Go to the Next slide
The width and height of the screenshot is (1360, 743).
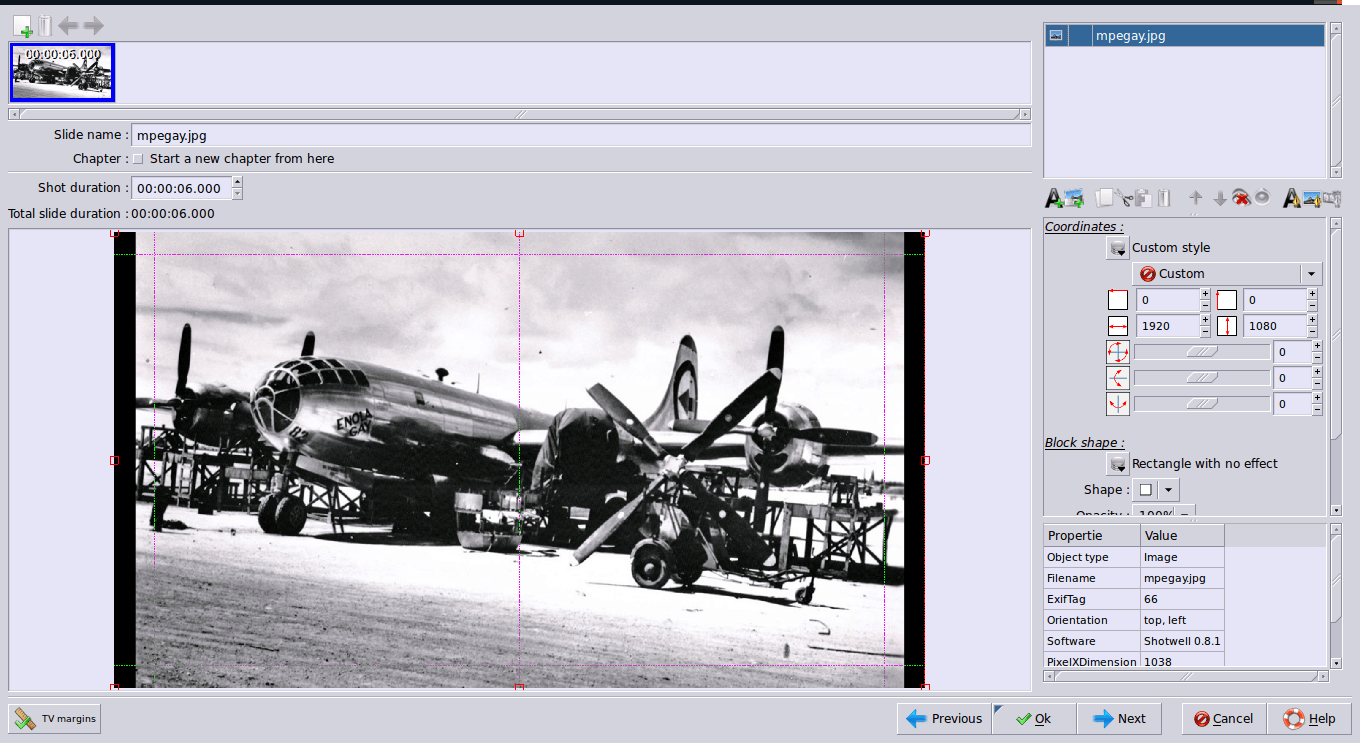1120,718
